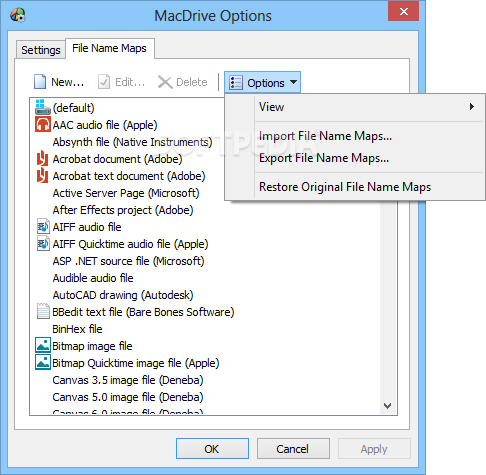The width and height of the screenshot is (486, 475).
Task: Select AIFF Quicktime audio file (Apple) entry
Action: pyautogui.click(x=130, y=244)
